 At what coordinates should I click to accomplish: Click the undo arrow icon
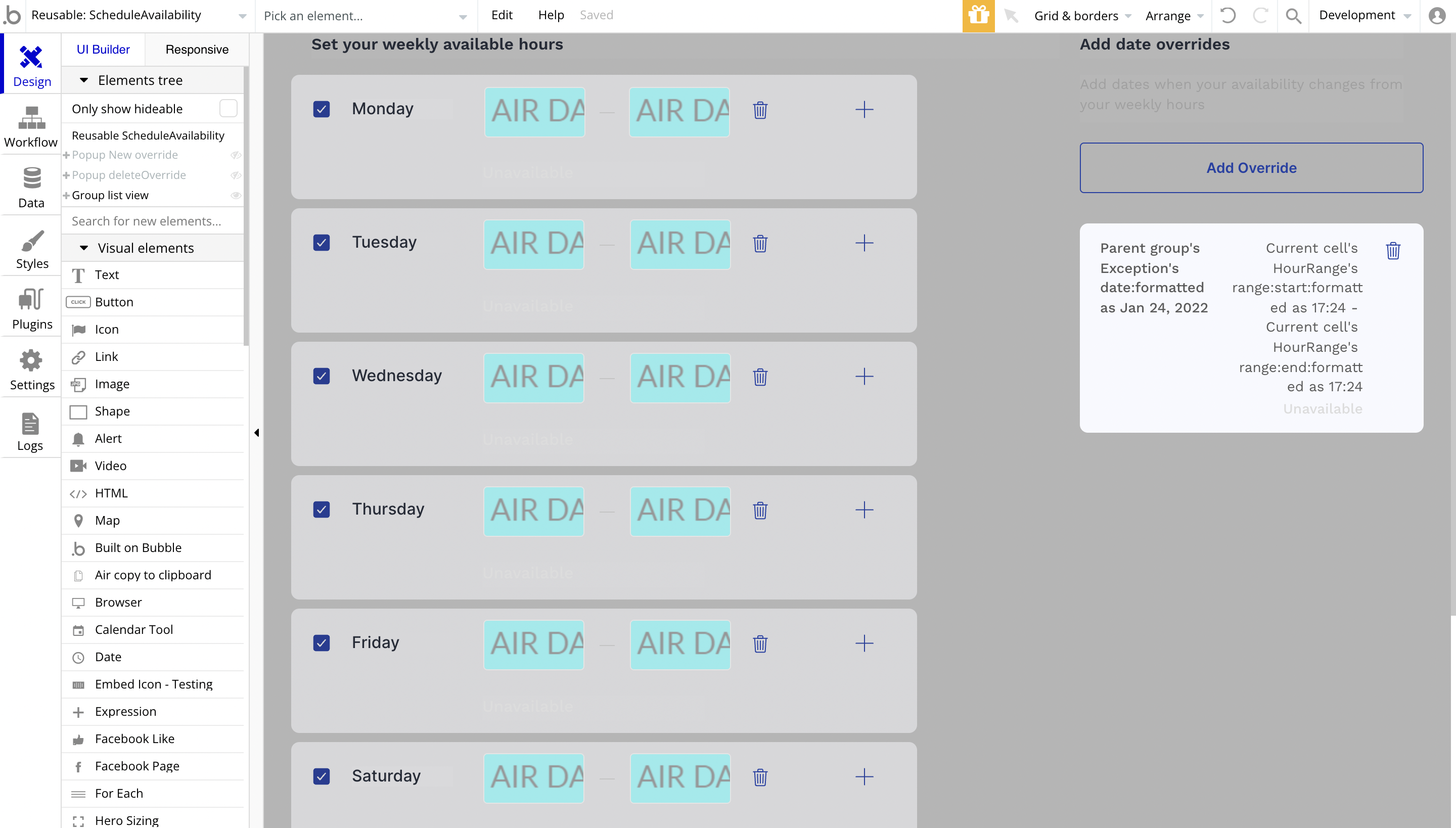point(1227,16)
